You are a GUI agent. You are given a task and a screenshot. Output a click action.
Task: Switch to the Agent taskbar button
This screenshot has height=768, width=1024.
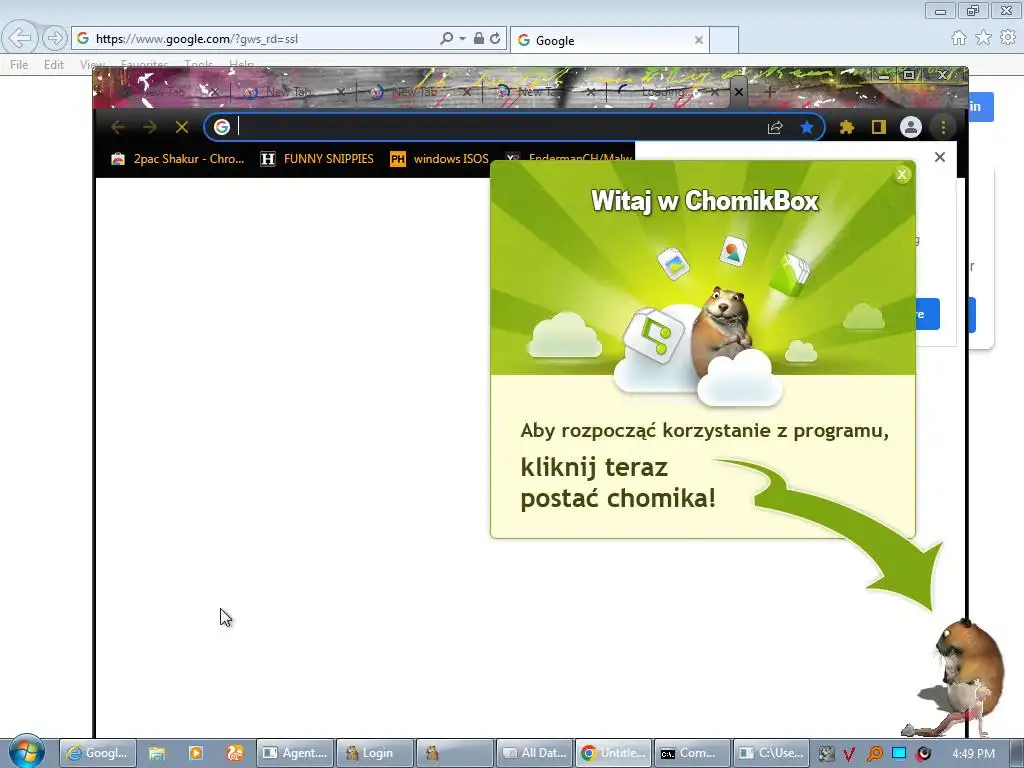295,753
